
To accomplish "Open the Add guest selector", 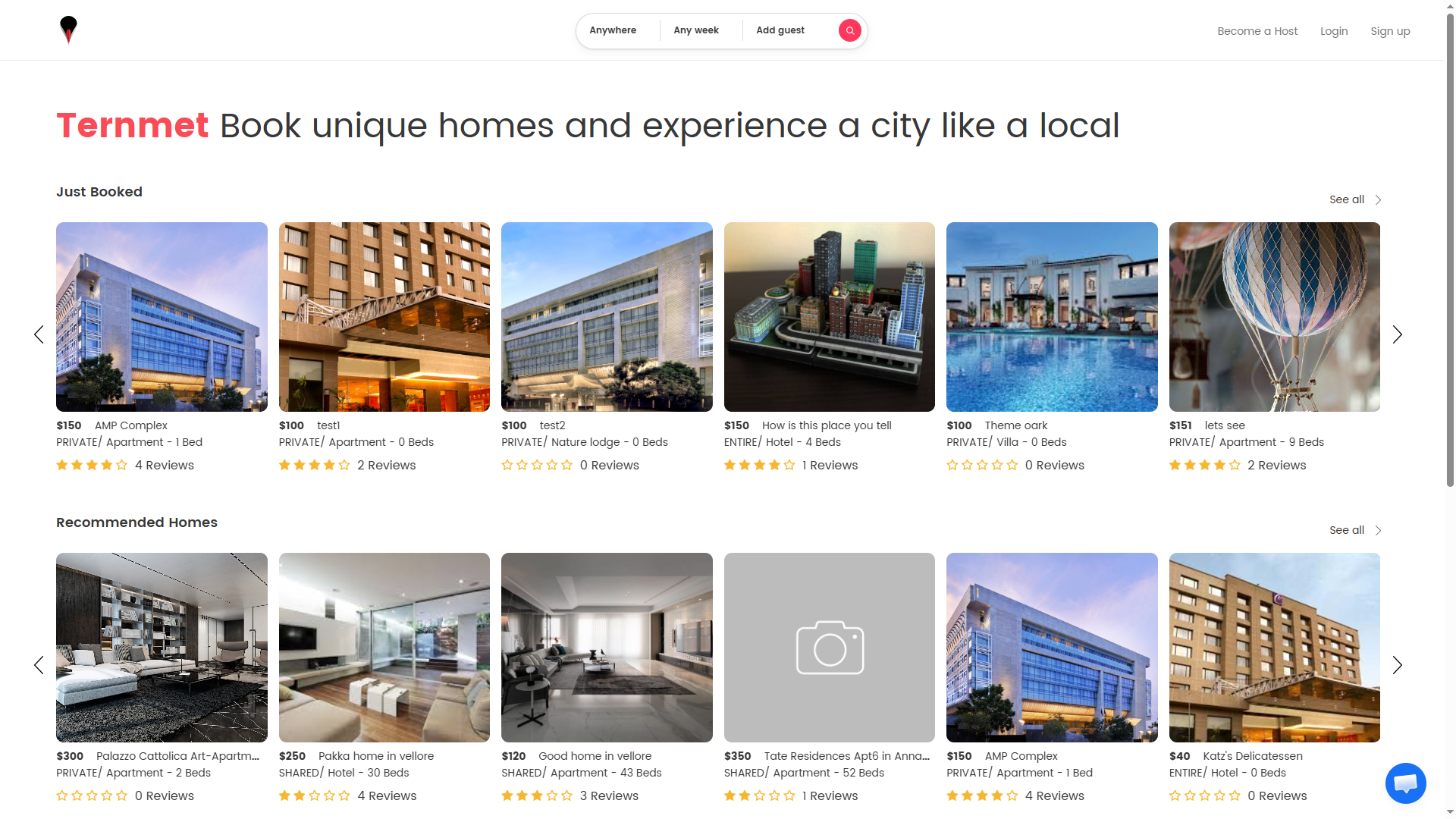I will [780, 30].
